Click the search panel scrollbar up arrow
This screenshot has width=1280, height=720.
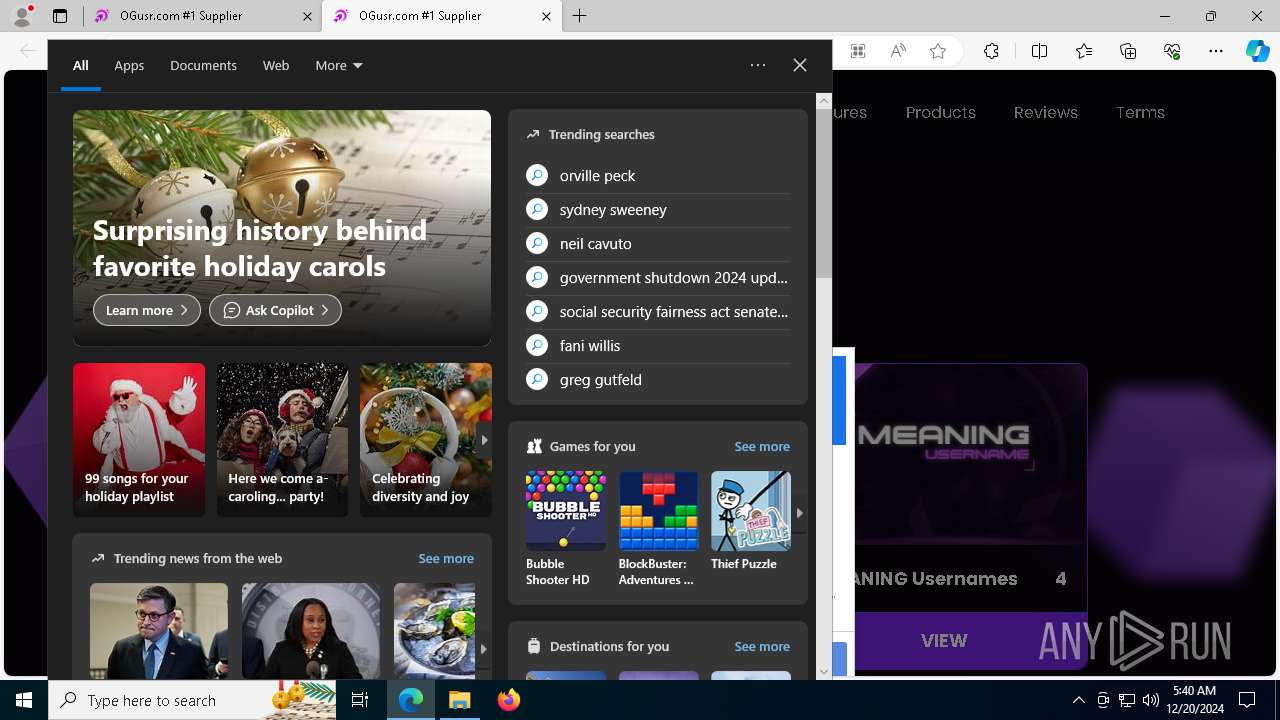click(824, 101)
